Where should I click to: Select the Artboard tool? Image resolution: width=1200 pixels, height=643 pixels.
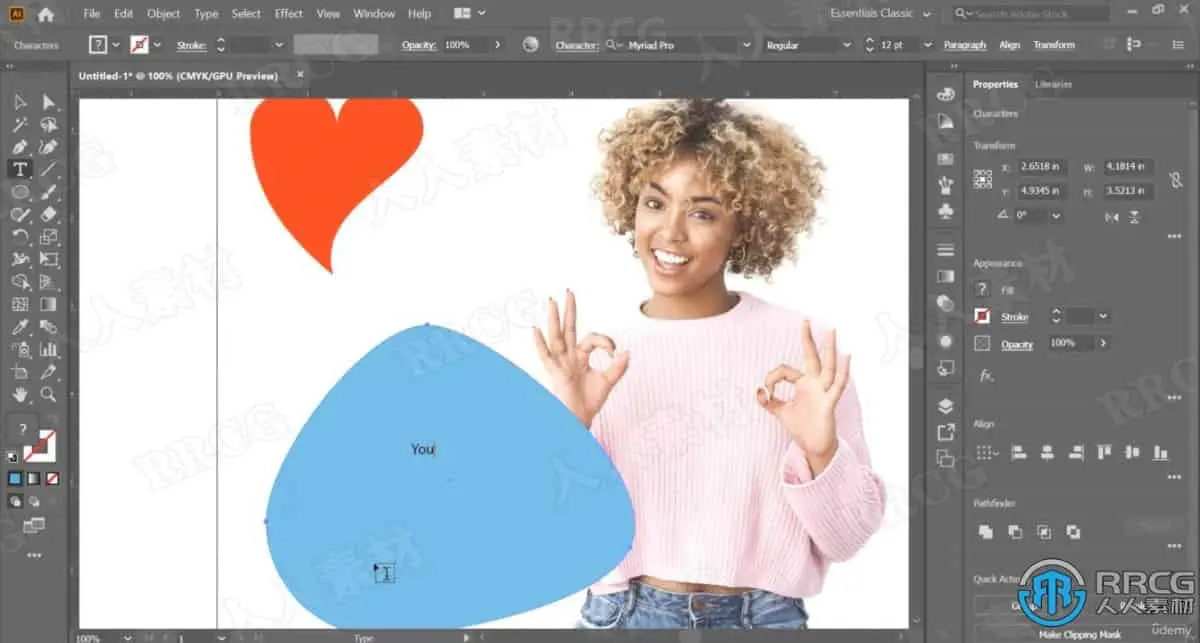point(20,372)
